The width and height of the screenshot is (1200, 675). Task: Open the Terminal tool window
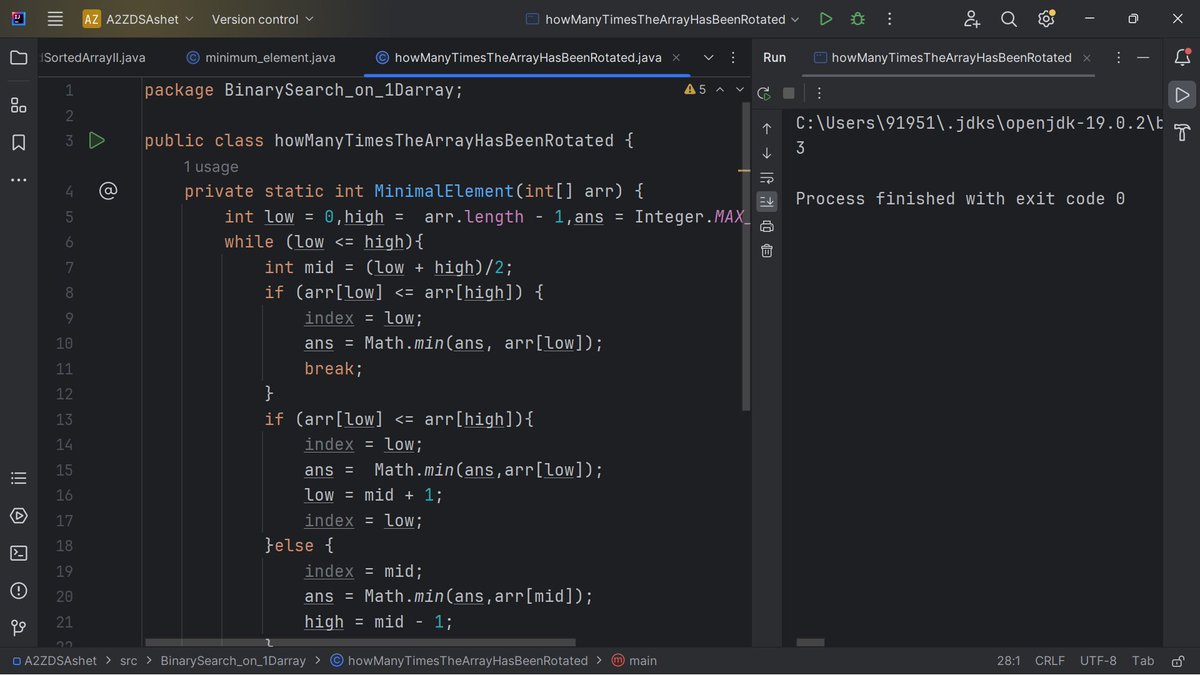[x=18, y=553]
